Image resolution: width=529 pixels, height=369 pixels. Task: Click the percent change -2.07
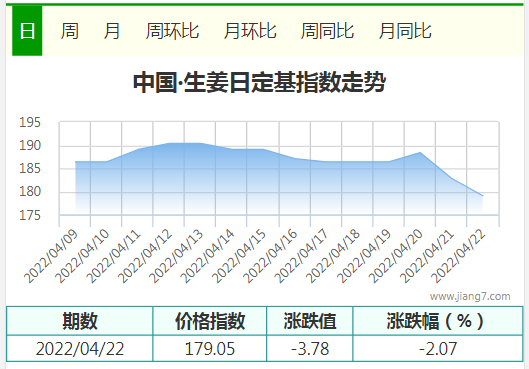[x=438, y=349]
